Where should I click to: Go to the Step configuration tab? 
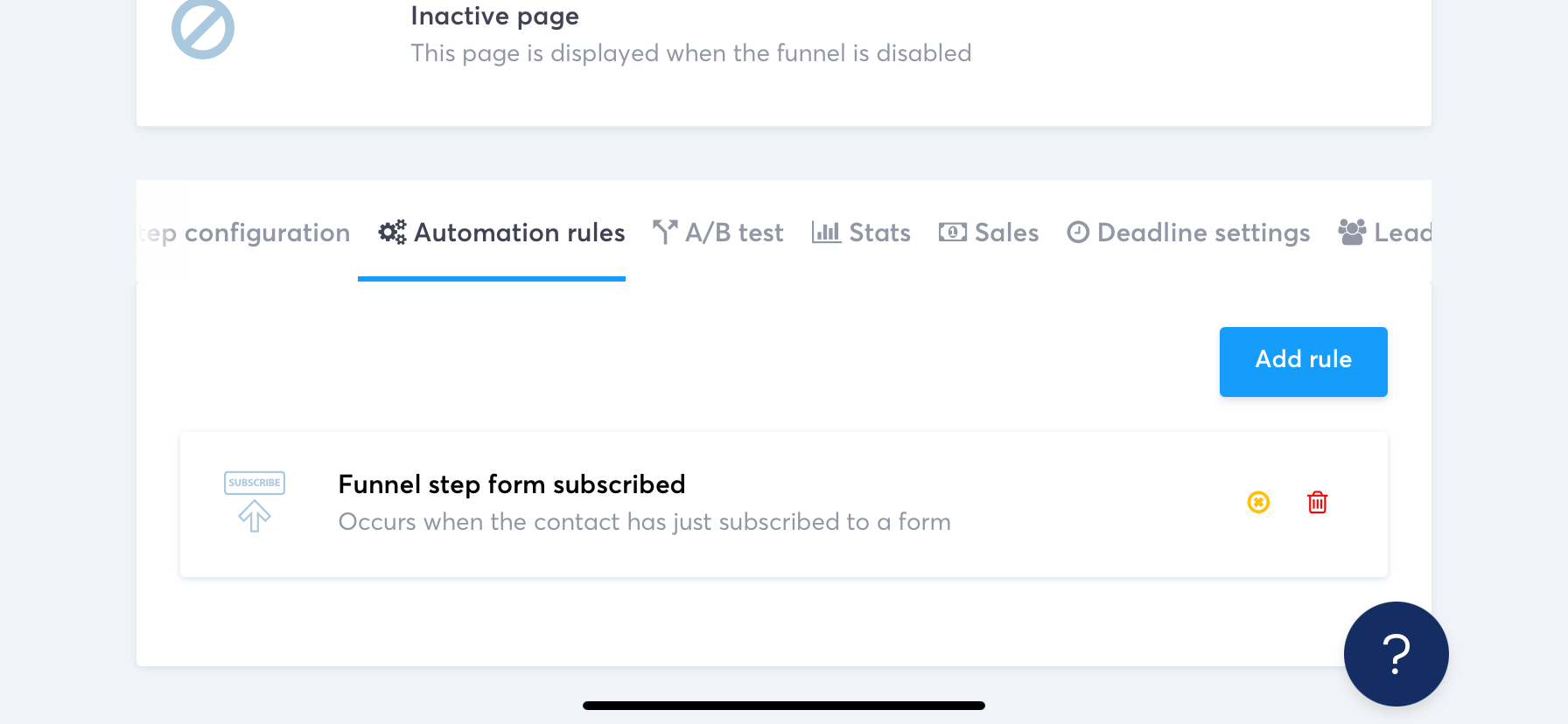(245, 232)
